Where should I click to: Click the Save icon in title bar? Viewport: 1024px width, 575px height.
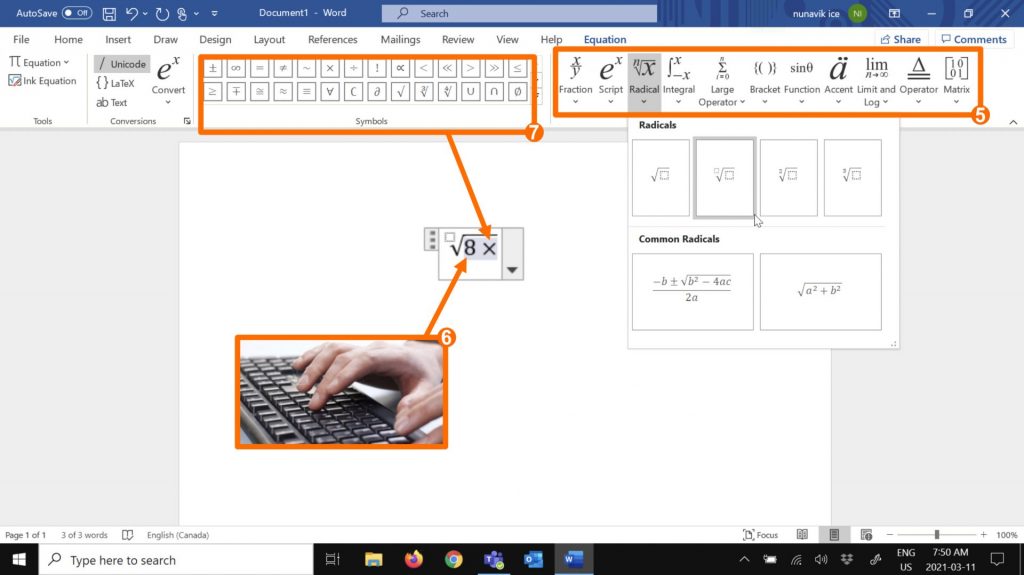click(109, 14)
